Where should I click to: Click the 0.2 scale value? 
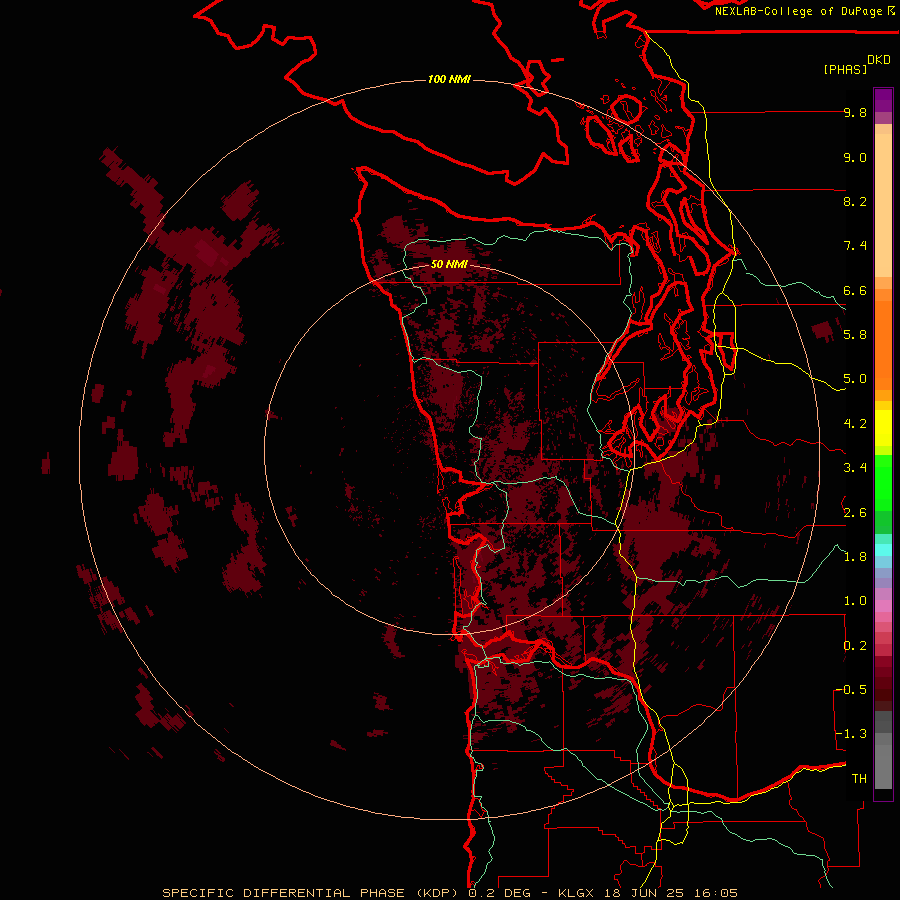pos(855,646)
